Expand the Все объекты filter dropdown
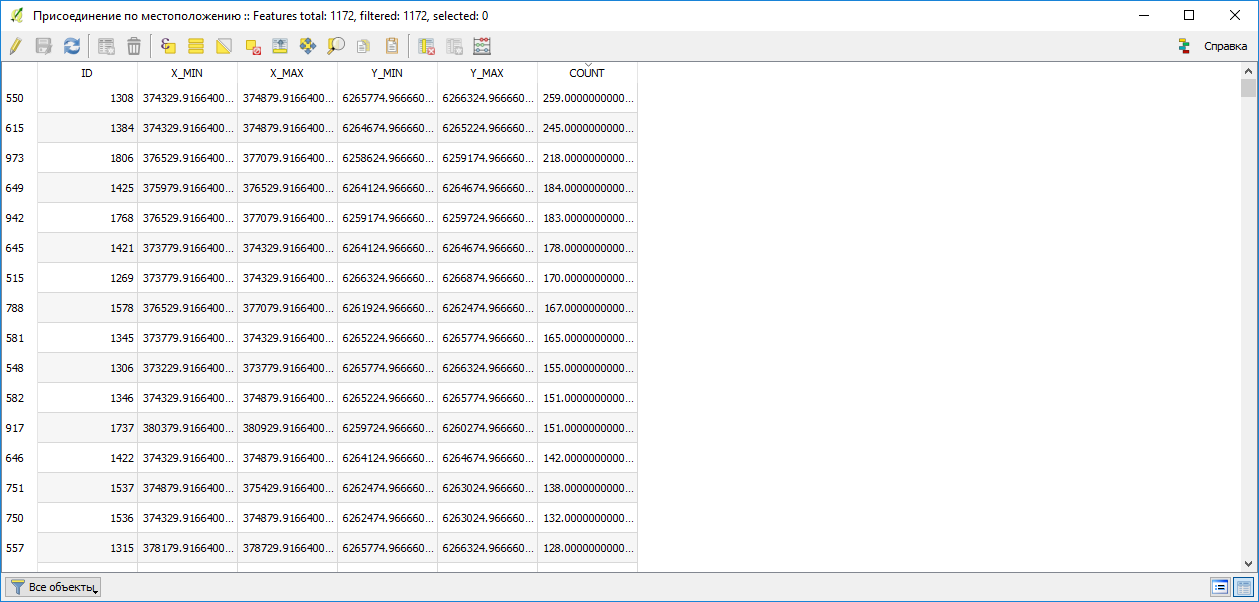Viewport: 1259px width, 602px height. (x=53, y=587)
